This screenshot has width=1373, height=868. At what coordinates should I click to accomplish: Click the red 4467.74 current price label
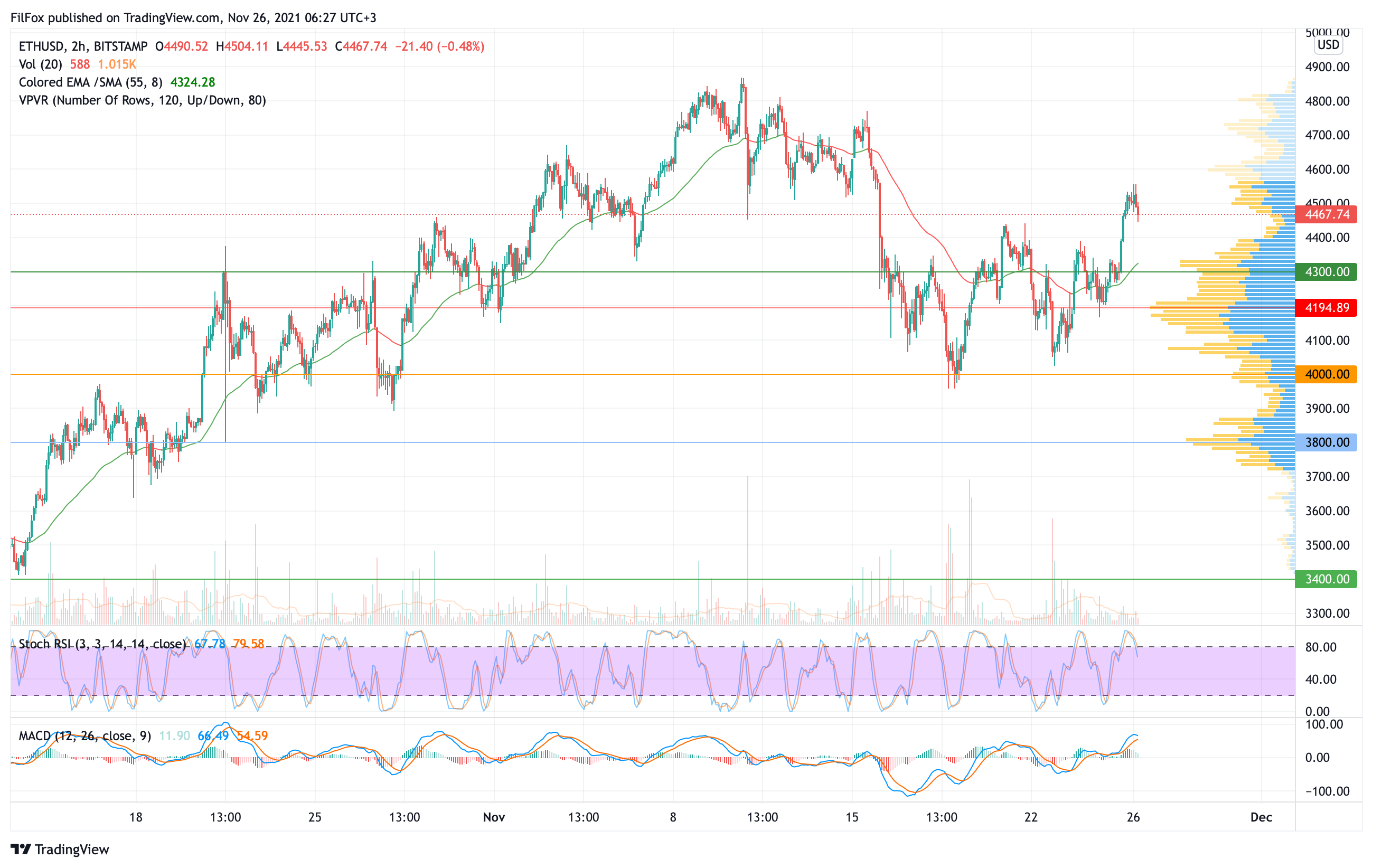click(1326, 214)
